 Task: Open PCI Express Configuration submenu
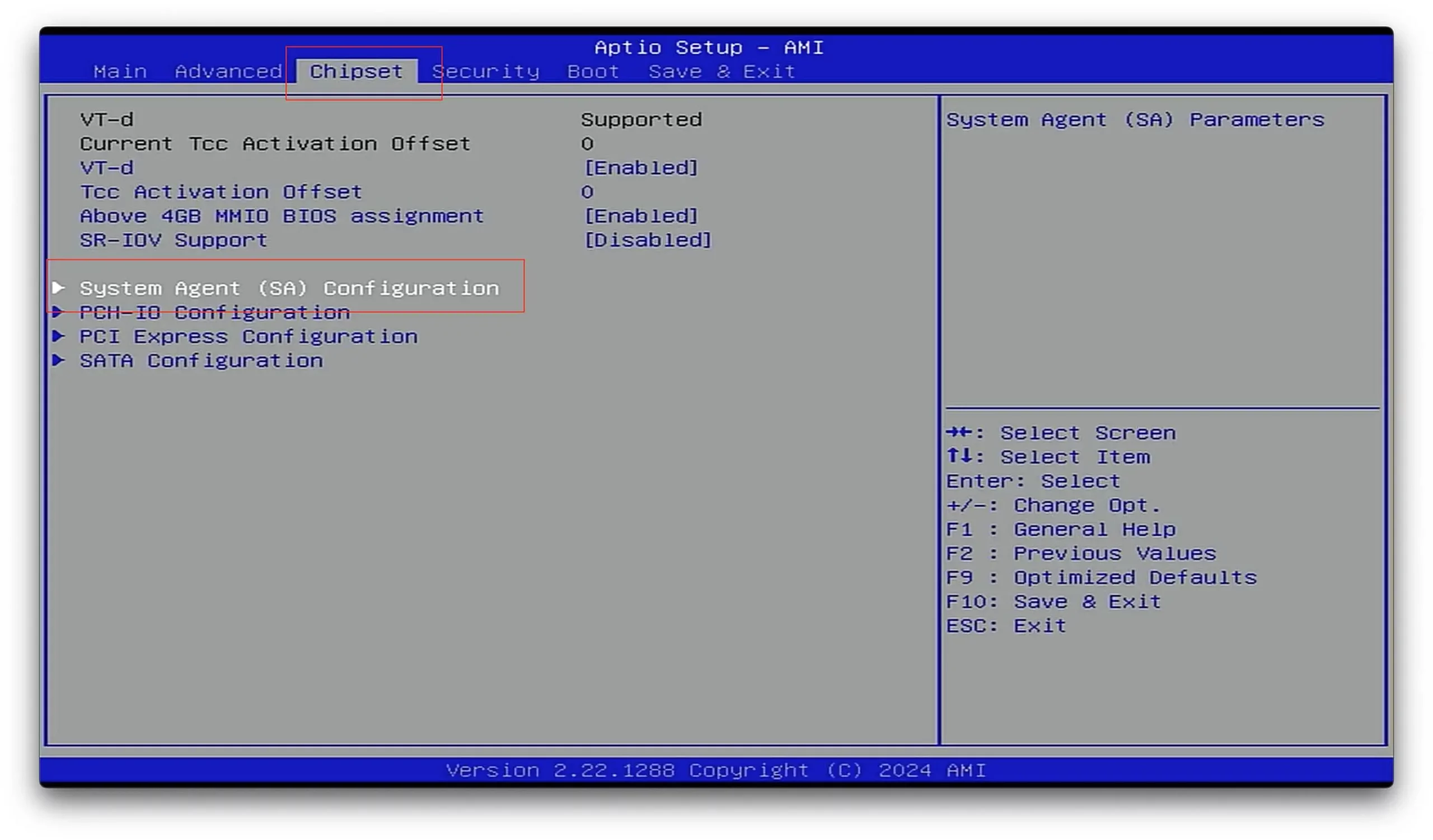[249, 336]
